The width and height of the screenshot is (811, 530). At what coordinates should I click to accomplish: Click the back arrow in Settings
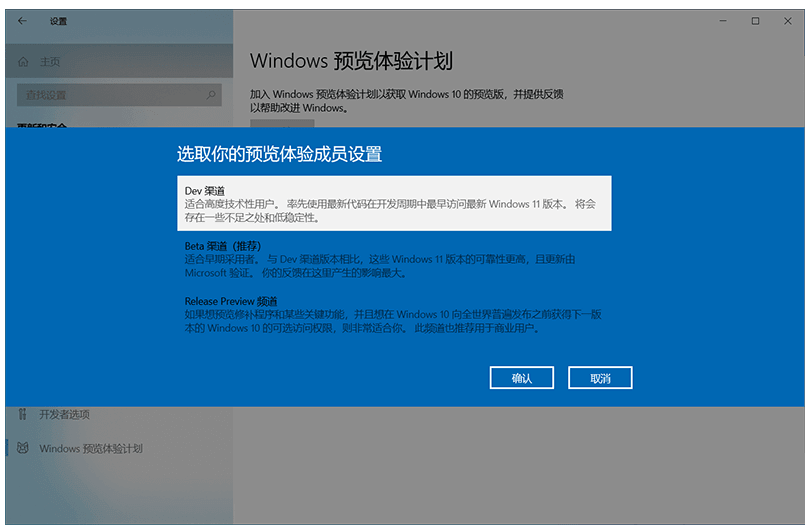click(x=22, y=21)
